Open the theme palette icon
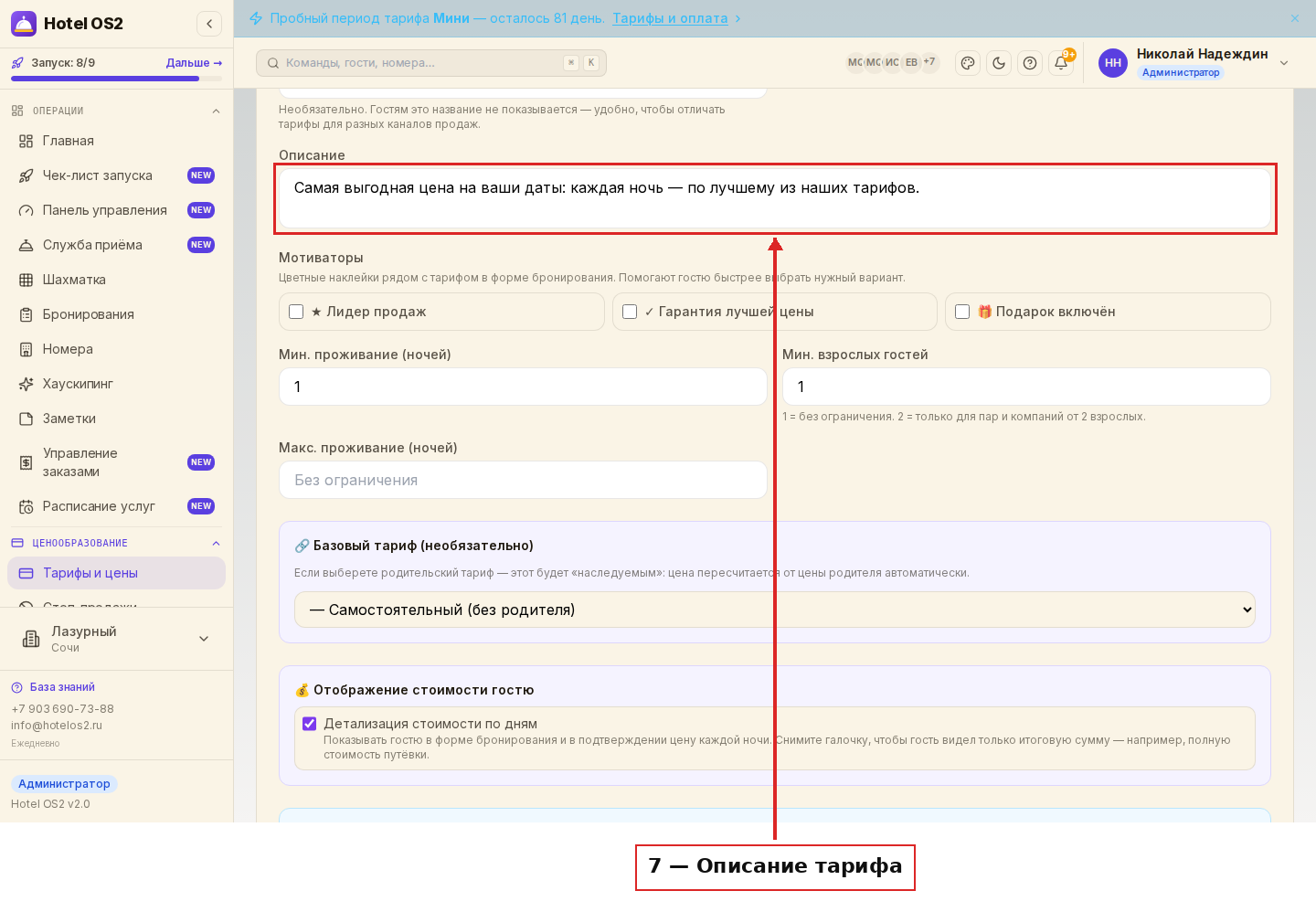The image size is (1316, 912). click(968, 63)
